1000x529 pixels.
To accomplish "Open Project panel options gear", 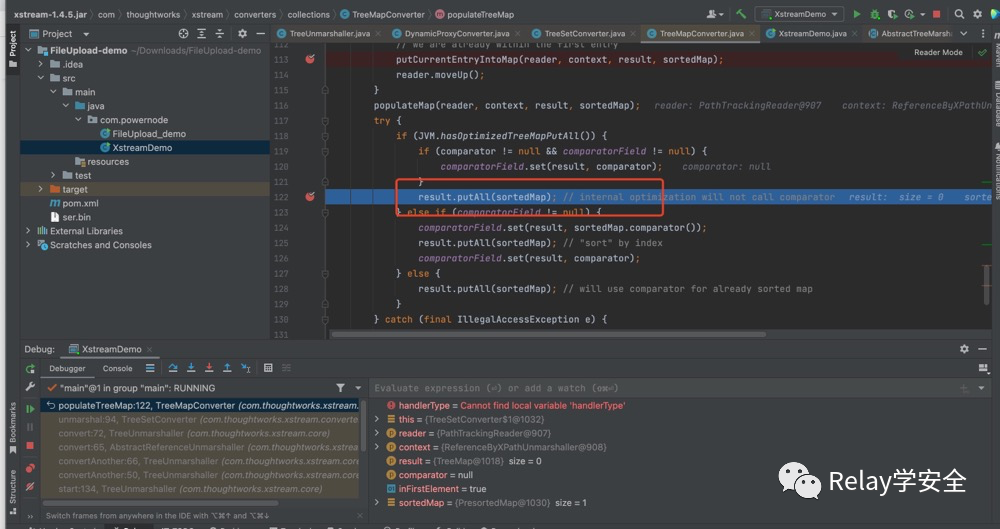I will (x=242, y=34).
